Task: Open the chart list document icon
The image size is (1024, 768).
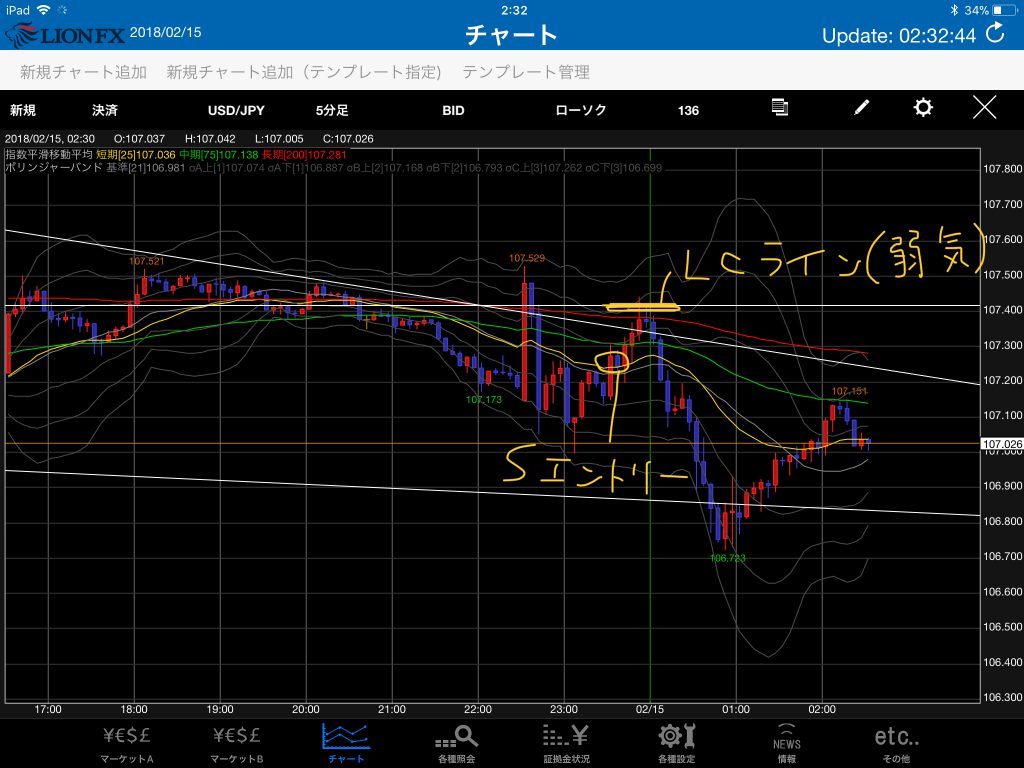Action: 781,108
